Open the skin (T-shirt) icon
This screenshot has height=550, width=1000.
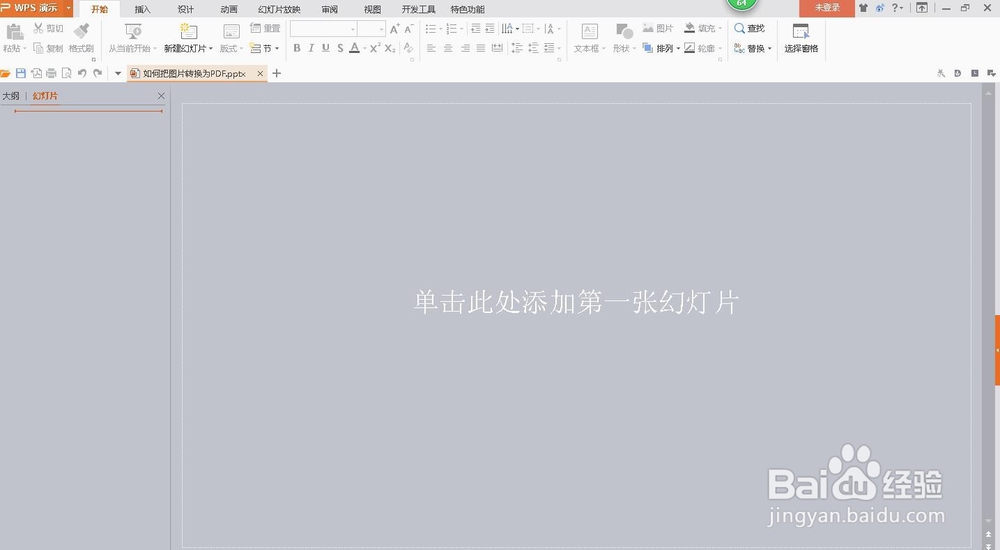pyautogui.click(x=864, y=8)
